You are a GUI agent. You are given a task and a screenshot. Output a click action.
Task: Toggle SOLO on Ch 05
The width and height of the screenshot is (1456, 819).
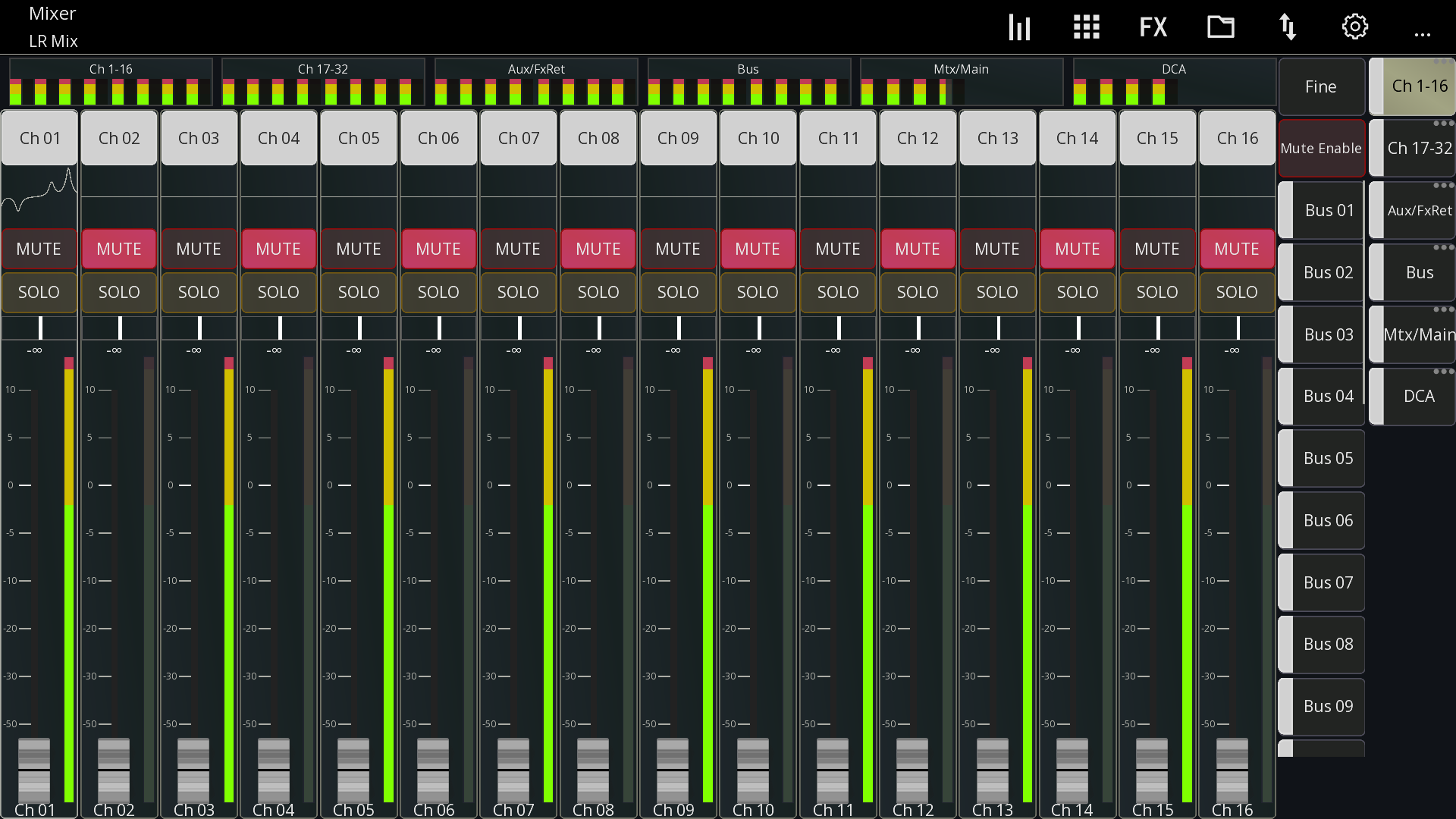click(x=359, y=292)
